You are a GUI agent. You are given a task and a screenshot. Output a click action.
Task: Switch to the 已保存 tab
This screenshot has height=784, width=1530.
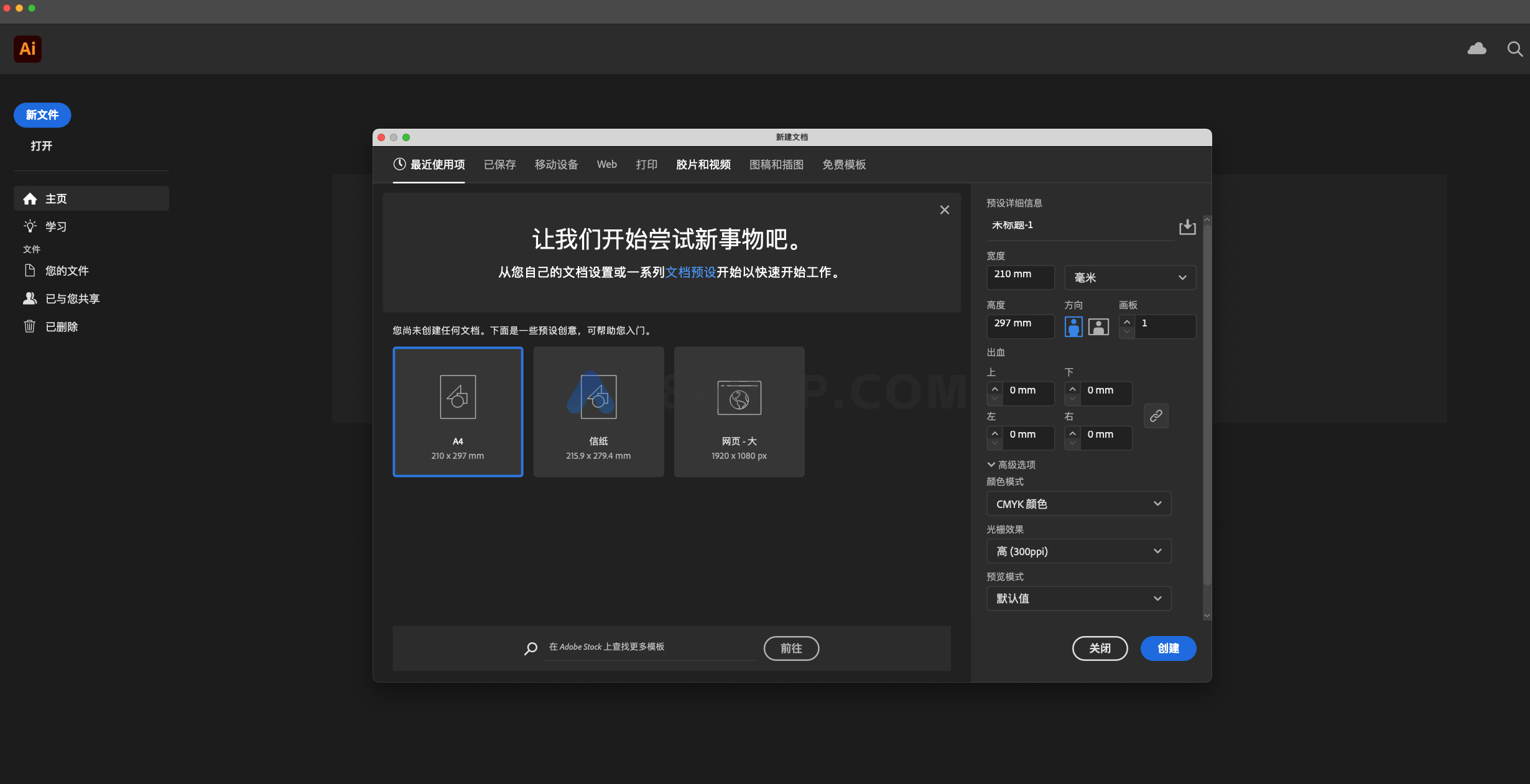pos(500,165)
